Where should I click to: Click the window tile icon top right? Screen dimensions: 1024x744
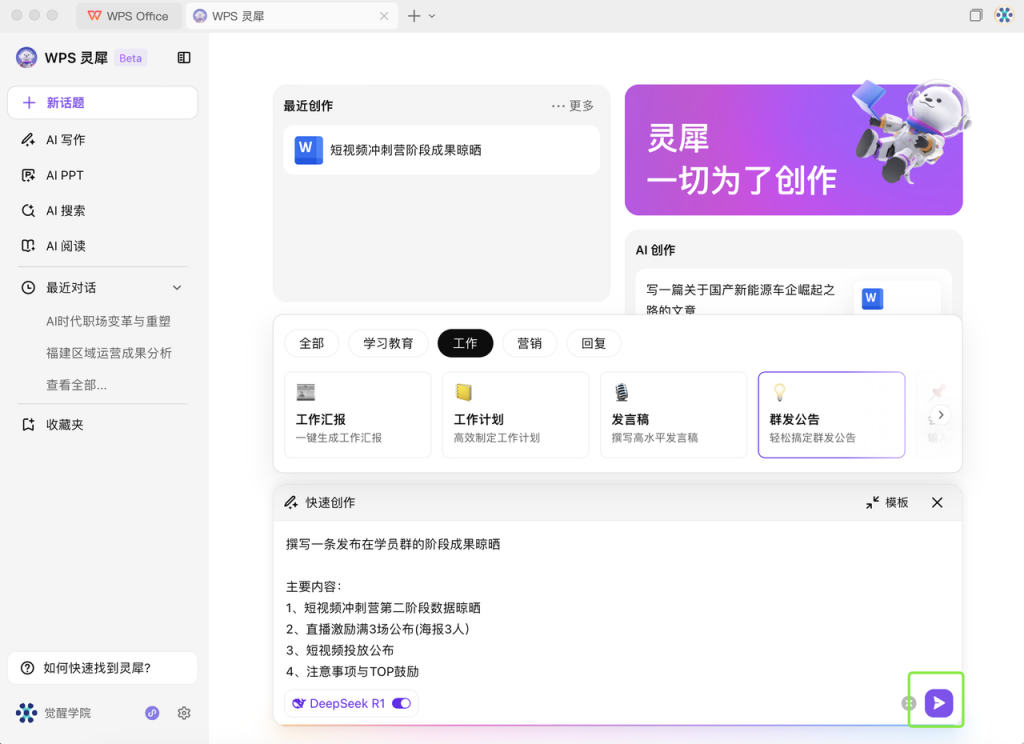click(x=976, y=15)
